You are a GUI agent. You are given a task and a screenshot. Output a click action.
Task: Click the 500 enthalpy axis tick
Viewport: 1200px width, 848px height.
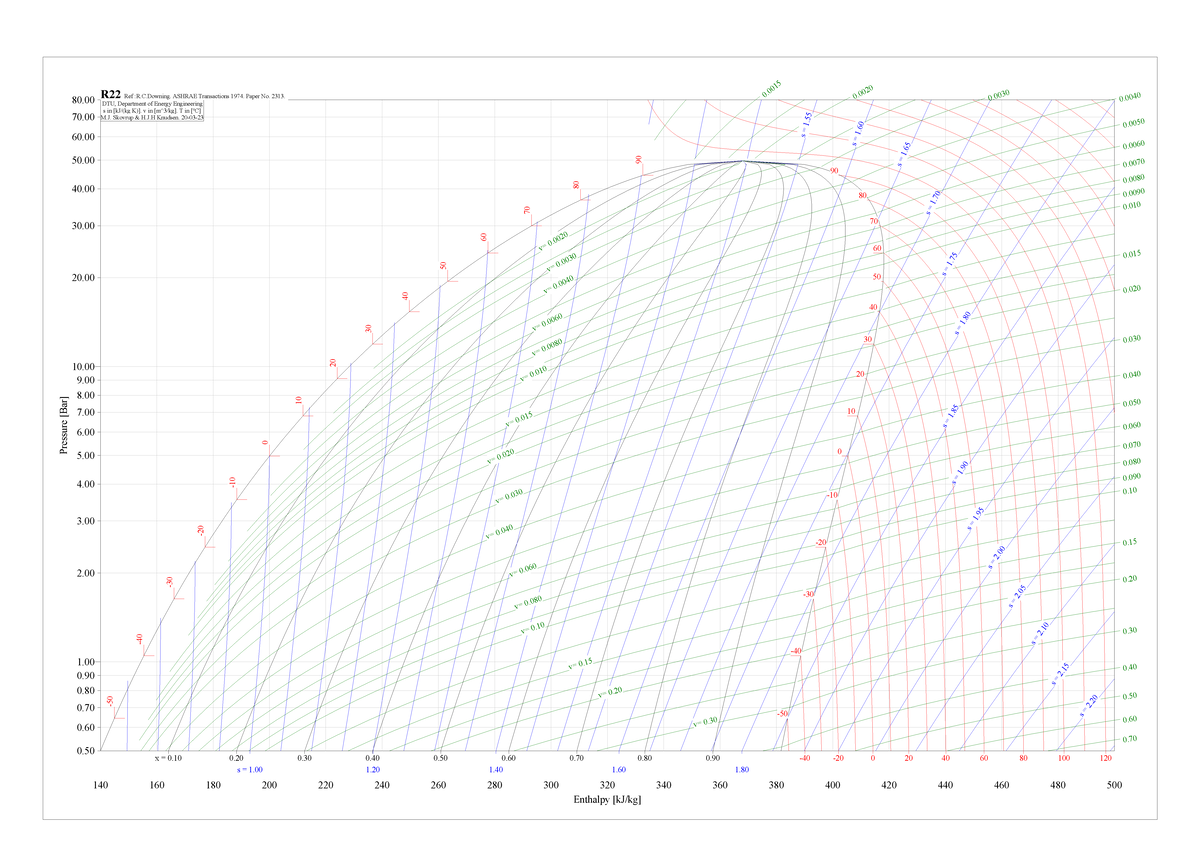1115,786
